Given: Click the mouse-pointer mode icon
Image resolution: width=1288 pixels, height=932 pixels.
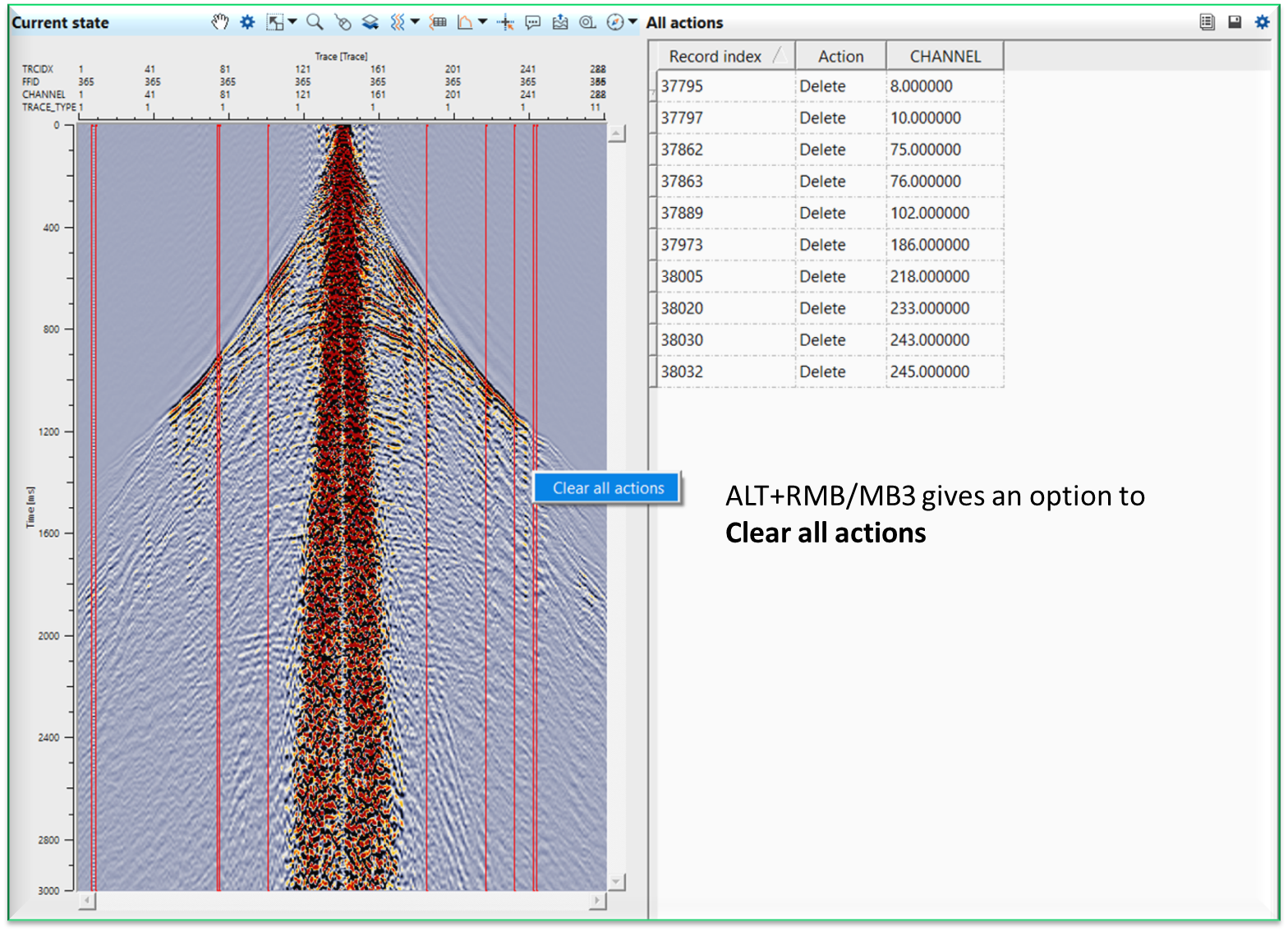Looking at the screenshot, I should (343, 22).
